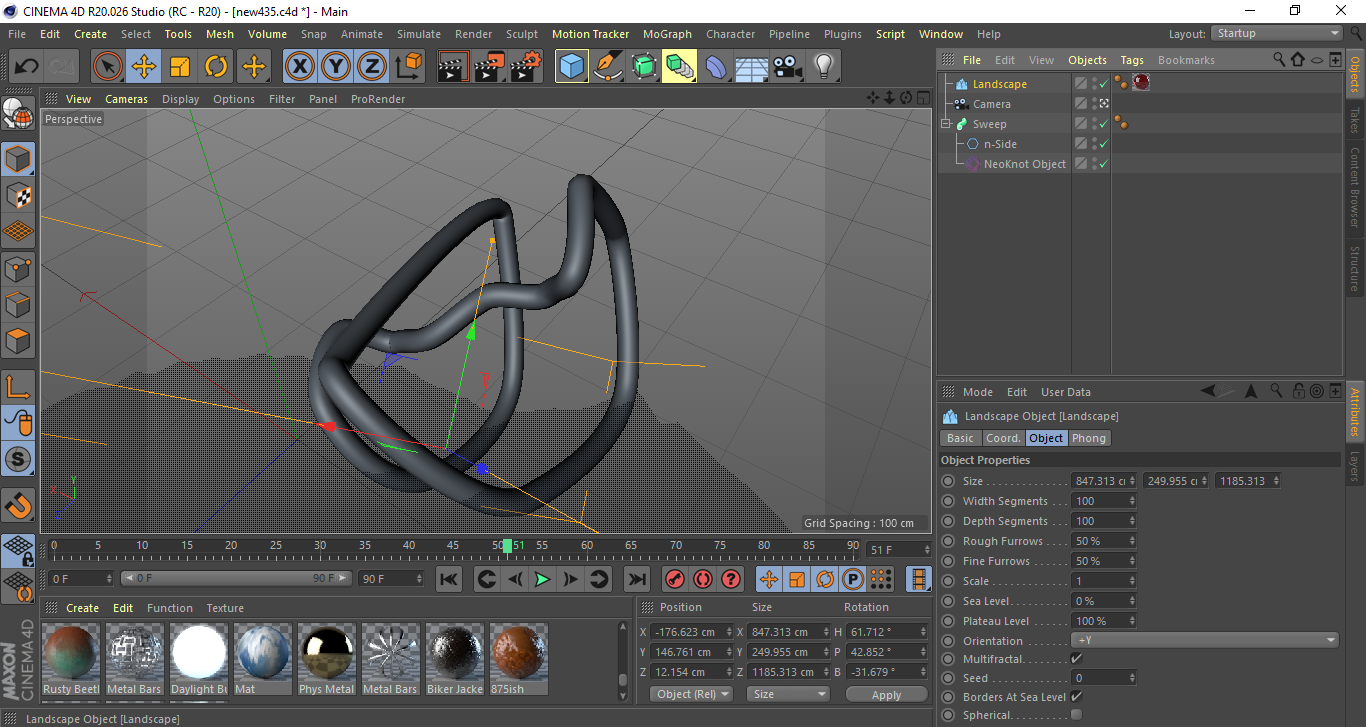Click Rough Furrows stepper arrows
This screenshot has width=1366, height=727.
click(1132, 541)
